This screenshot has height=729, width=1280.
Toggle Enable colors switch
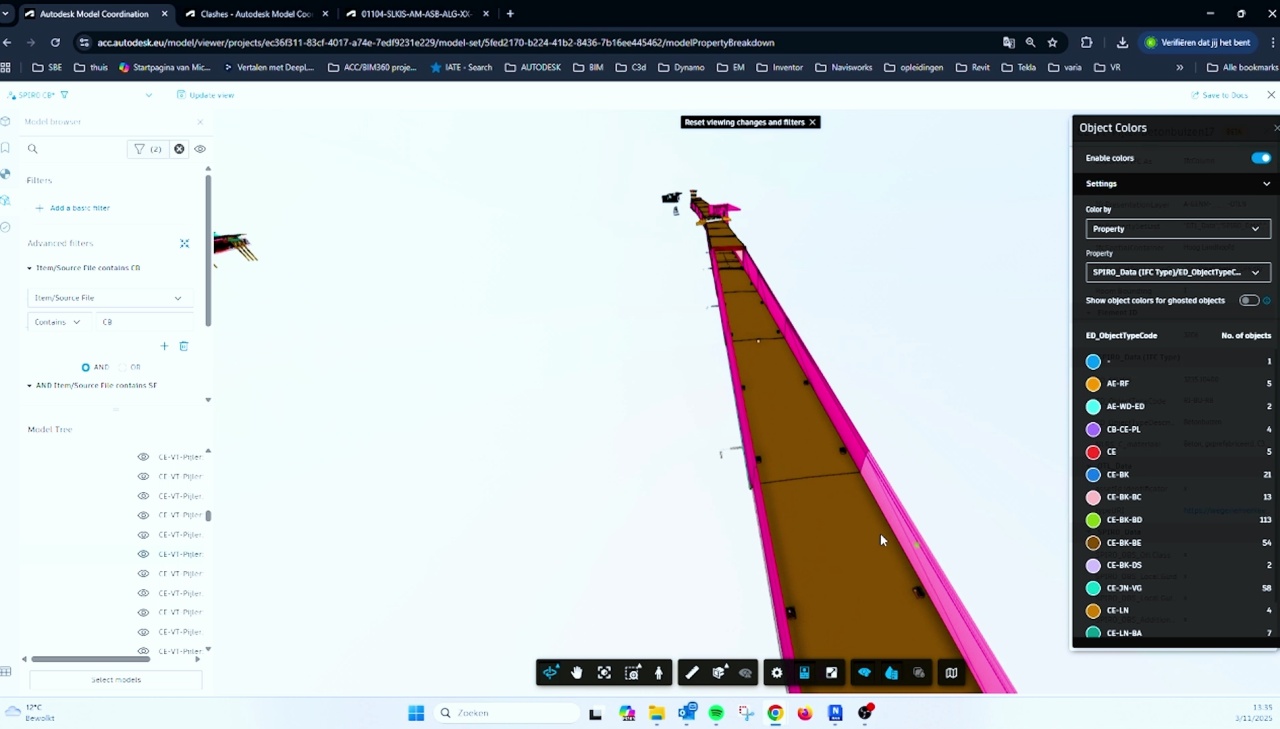1261,158
